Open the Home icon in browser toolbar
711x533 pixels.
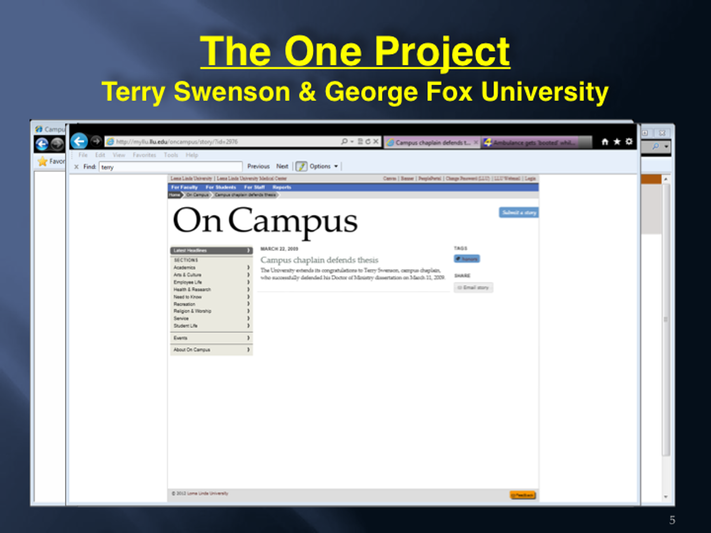click(604, 142)
